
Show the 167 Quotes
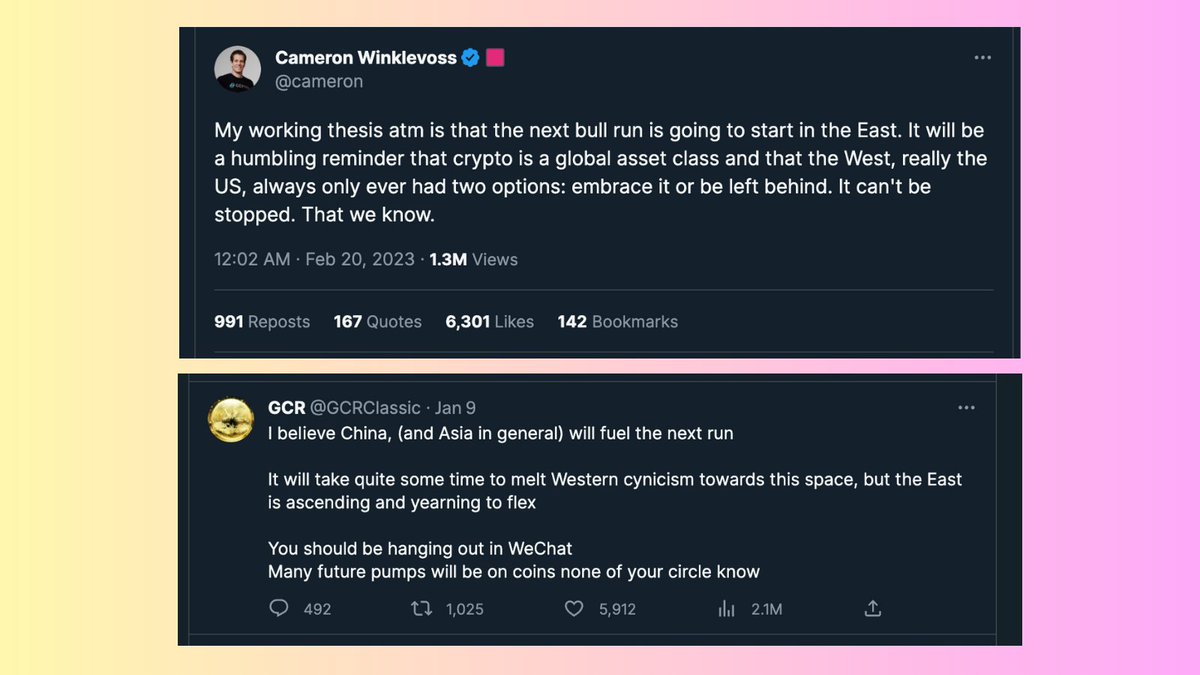[377, 322]
